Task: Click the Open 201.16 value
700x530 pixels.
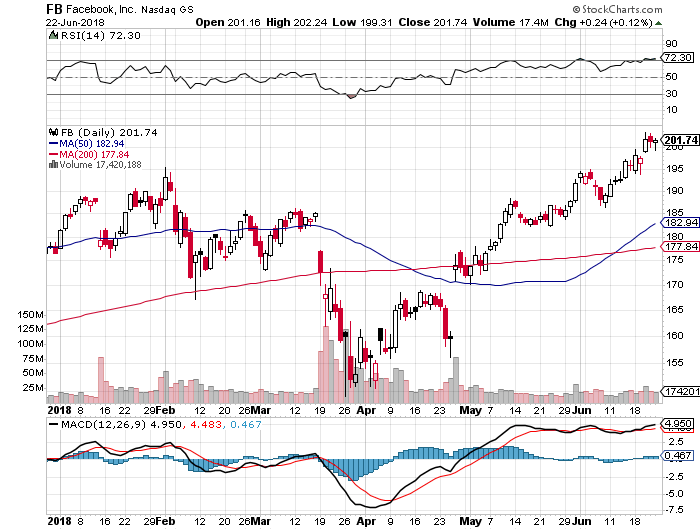Action: 228,22
